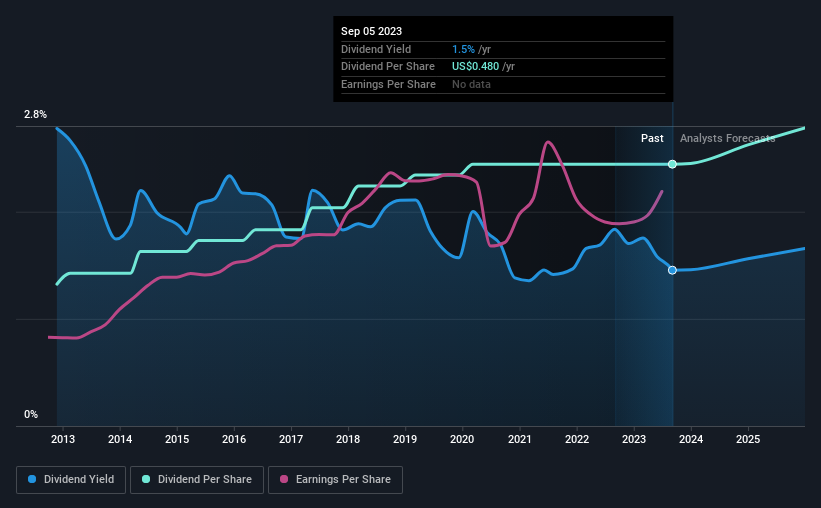Image resolution: width=821 pixels, height=508 pixels.
Task: Click the 2020 x-axis label
Action: (x=462, y=439)
